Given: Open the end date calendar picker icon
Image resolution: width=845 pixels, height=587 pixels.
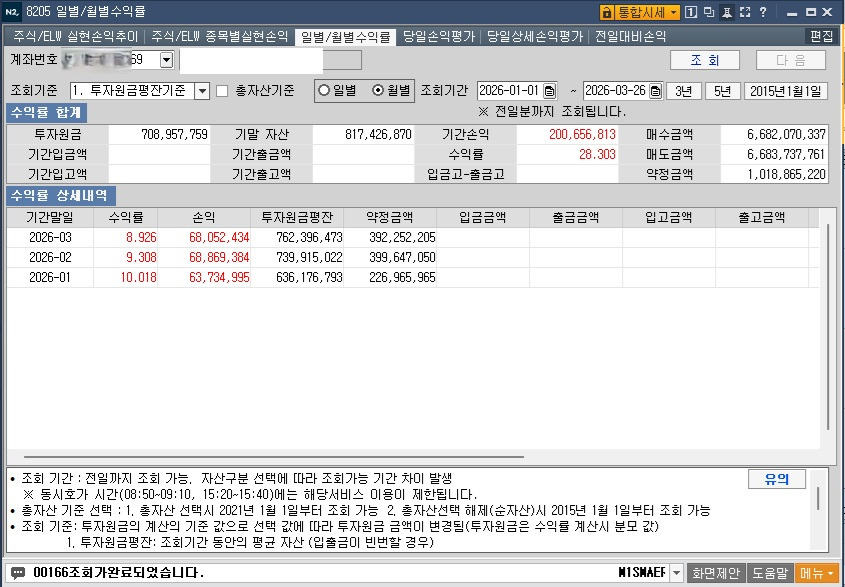Looking at the screenshot, I should (x=655, y=91).
